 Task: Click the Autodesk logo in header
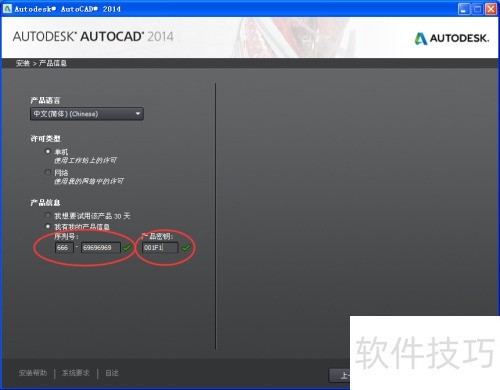(x=452, y=38)
